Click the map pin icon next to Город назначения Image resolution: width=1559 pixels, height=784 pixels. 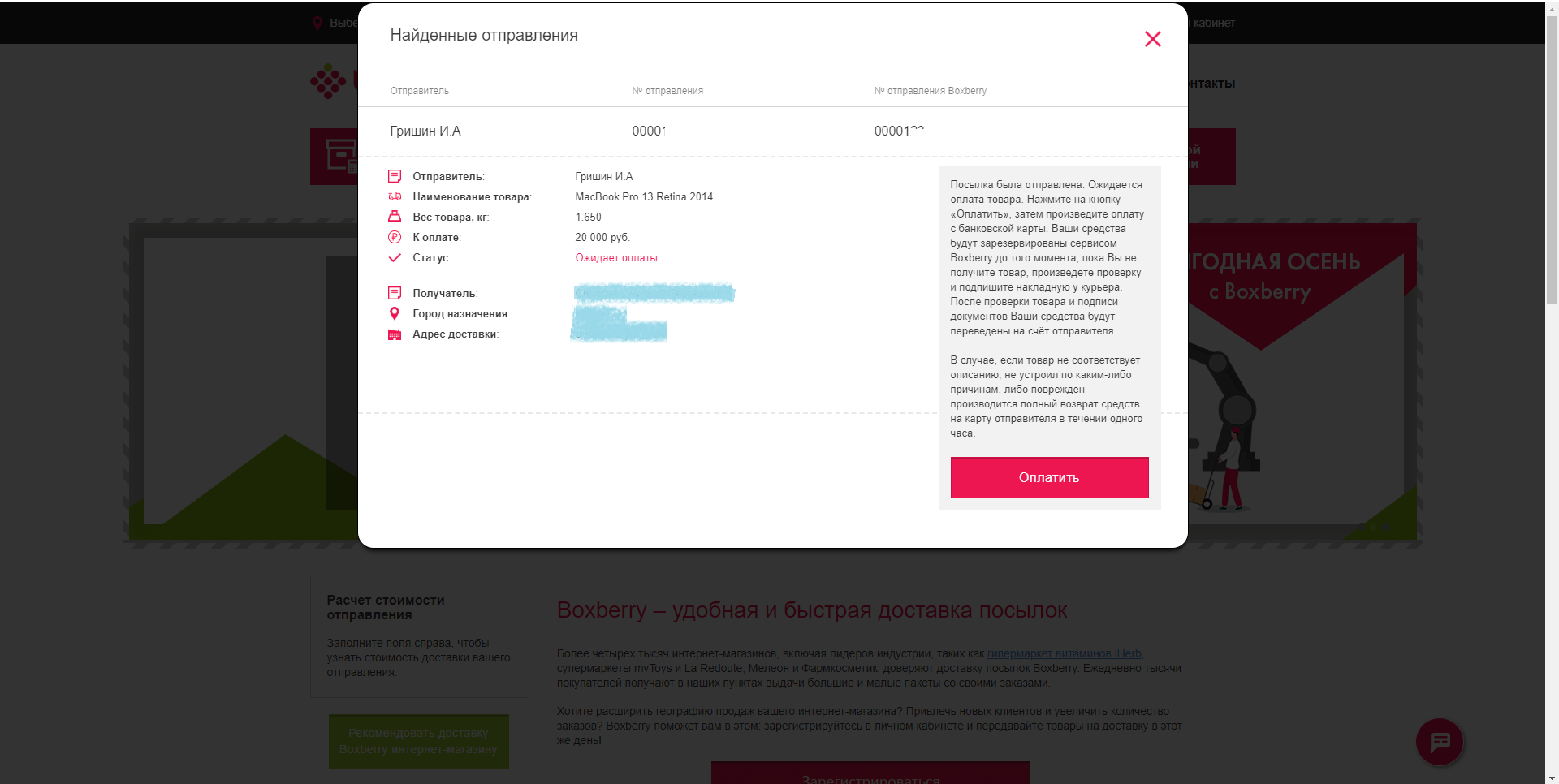(x=395, y=313)
